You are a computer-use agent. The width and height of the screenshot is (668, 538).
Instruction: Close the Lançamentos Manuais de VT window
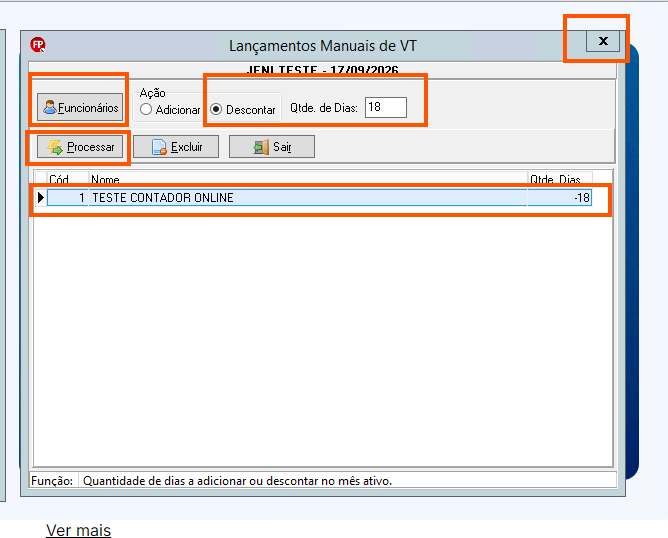pyautogui.click(x=603, y=41)
